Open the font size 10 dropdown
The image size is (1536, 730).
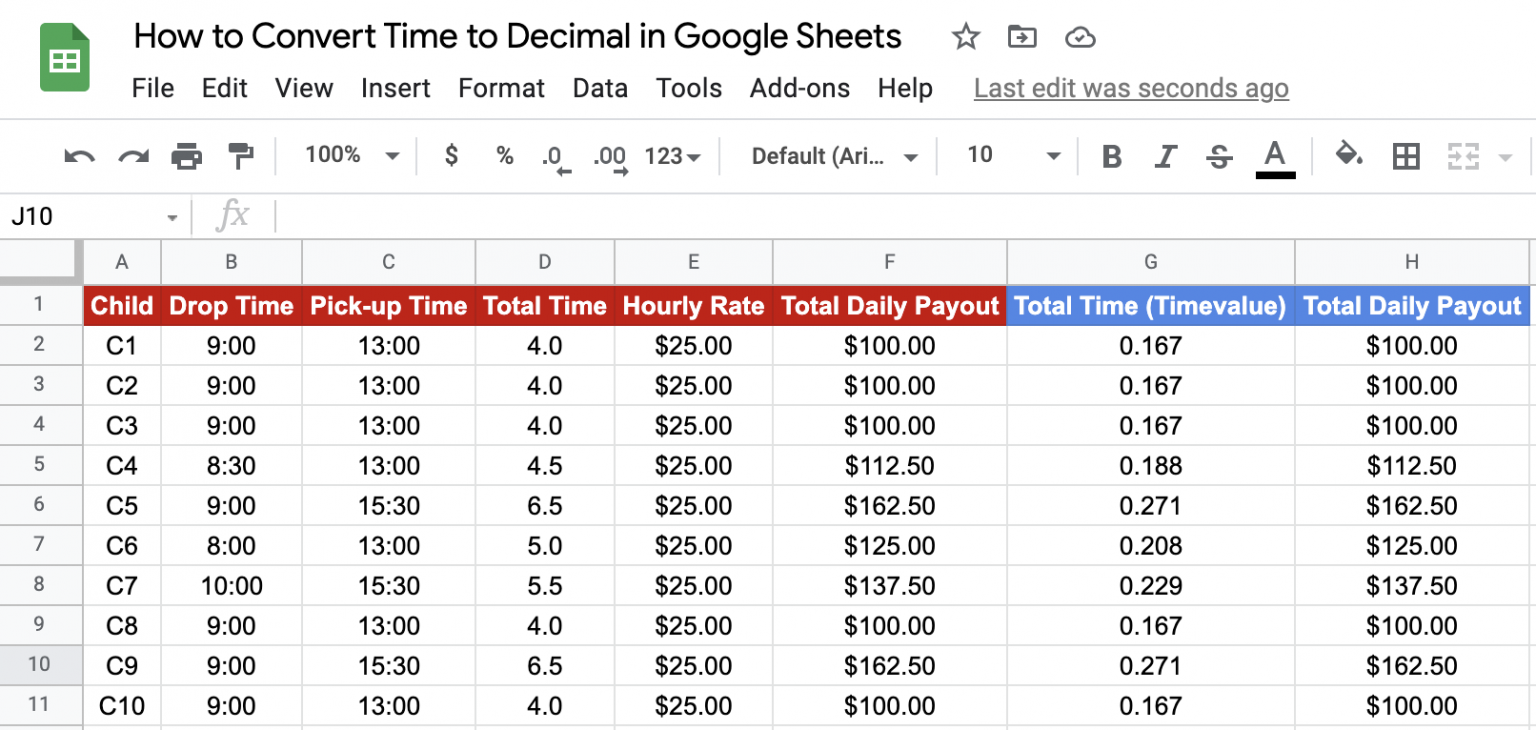(1012, 155)
